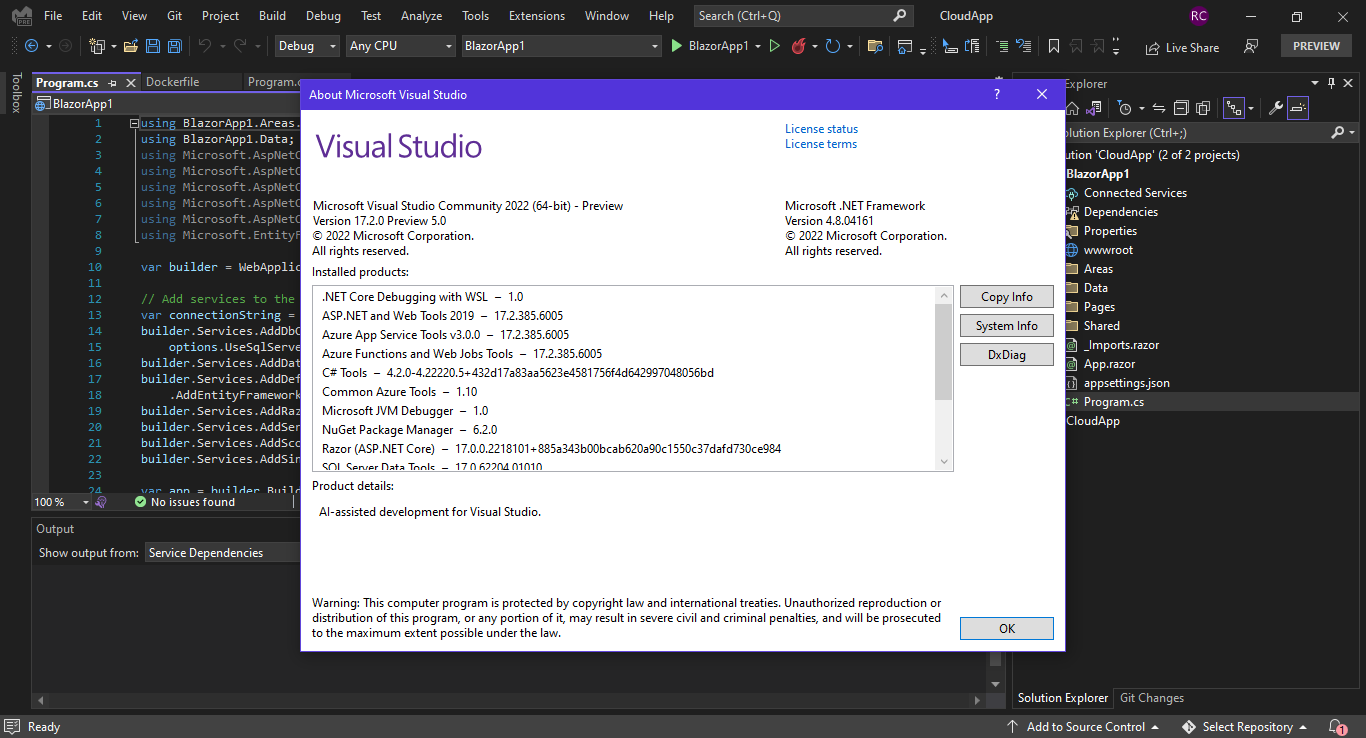Start without debugging using hollow play icon

coord(774,46)
